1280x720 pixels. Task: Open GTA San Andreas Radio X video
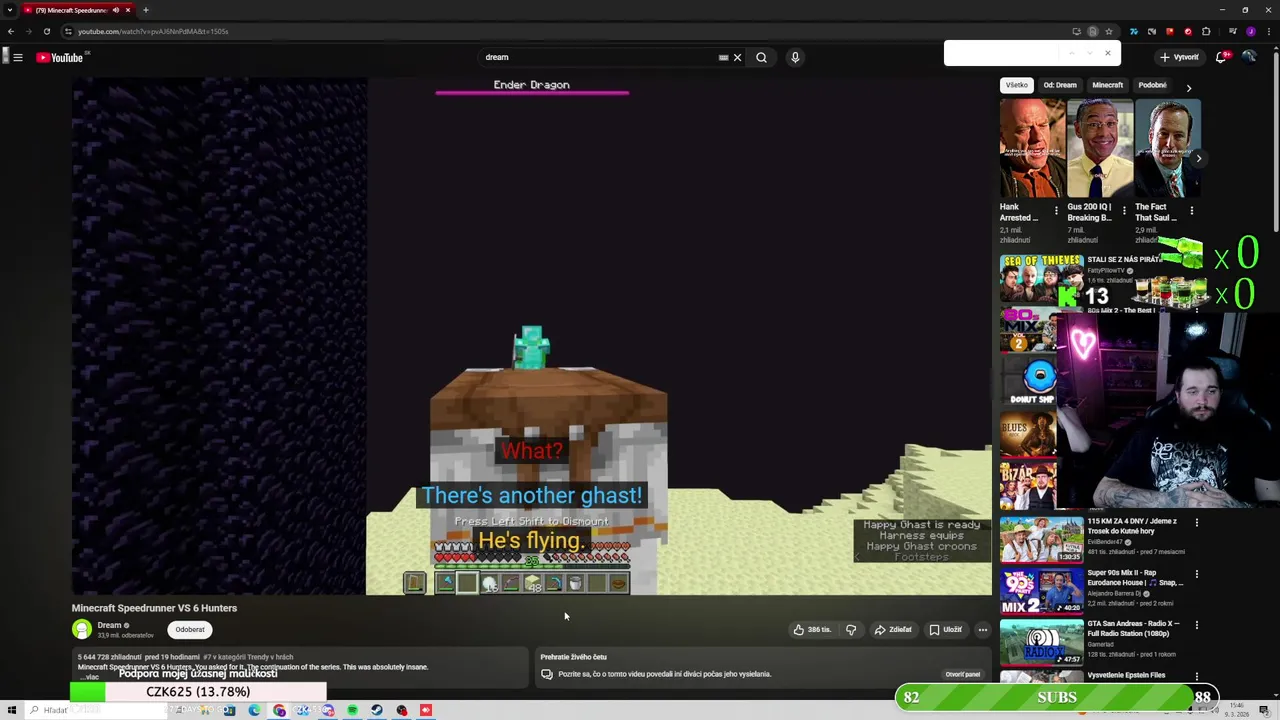coord(1041,642)
